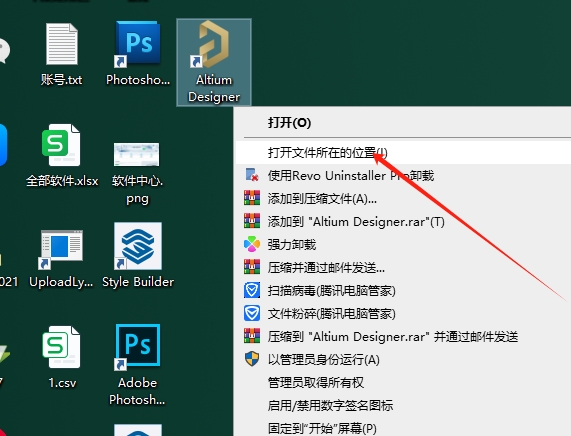Viewport: 571px width, 436px height.
Task: Choose 添加到压缩文件(A)... entry
Action: [403, 199]
